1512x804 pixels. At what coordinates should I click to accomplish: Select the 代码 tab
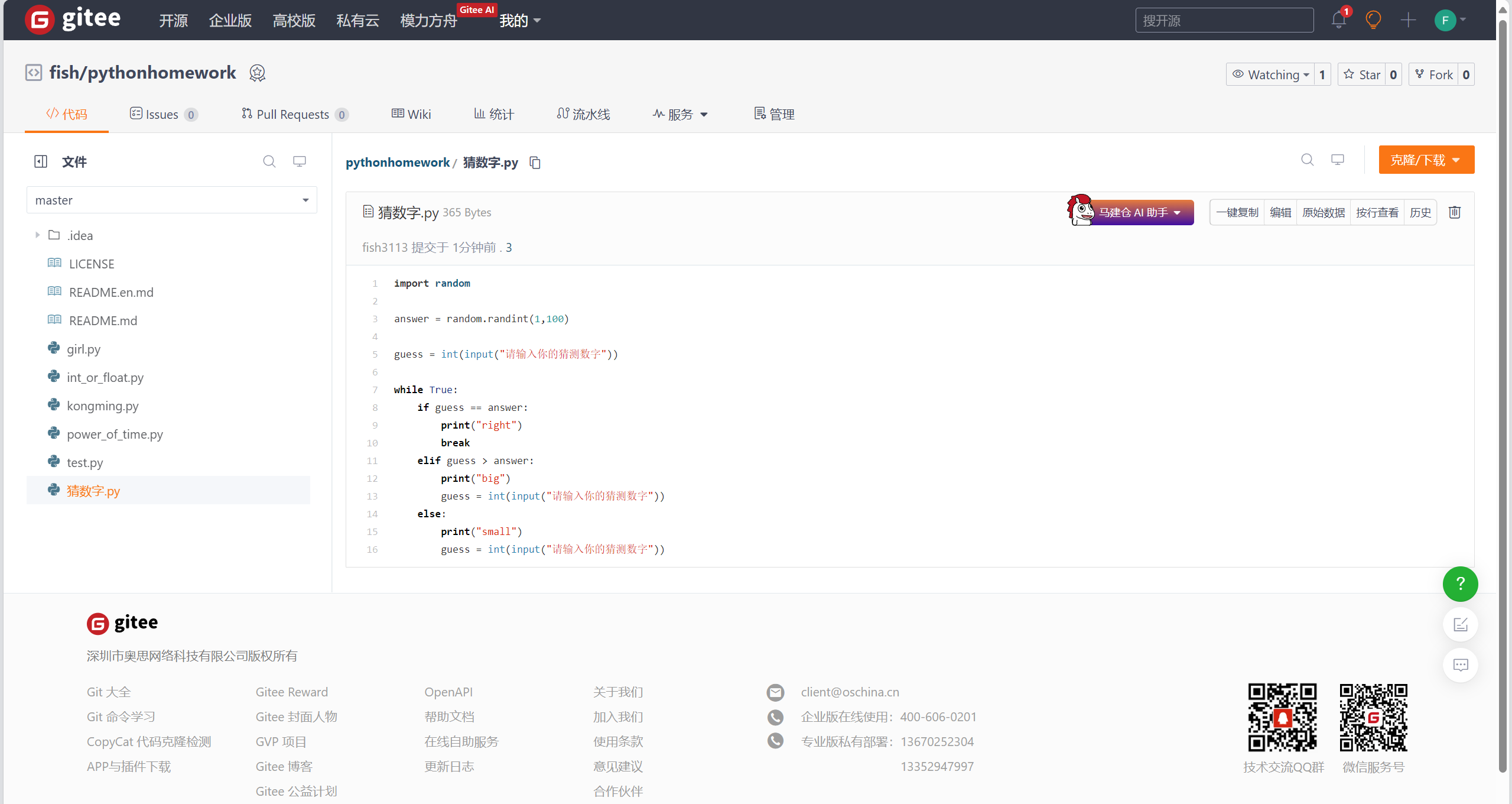[x=64, y=114]
